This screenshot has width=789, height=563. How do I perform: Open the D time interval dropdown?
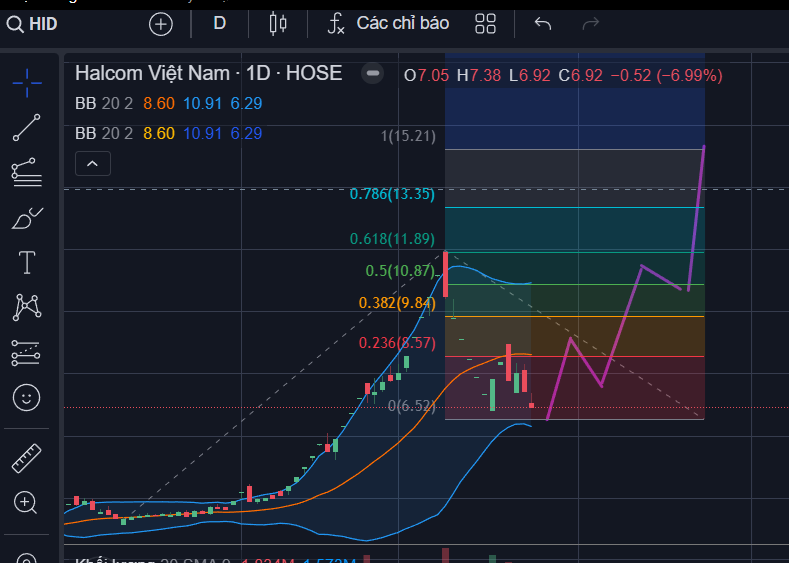tap(220, 23)
